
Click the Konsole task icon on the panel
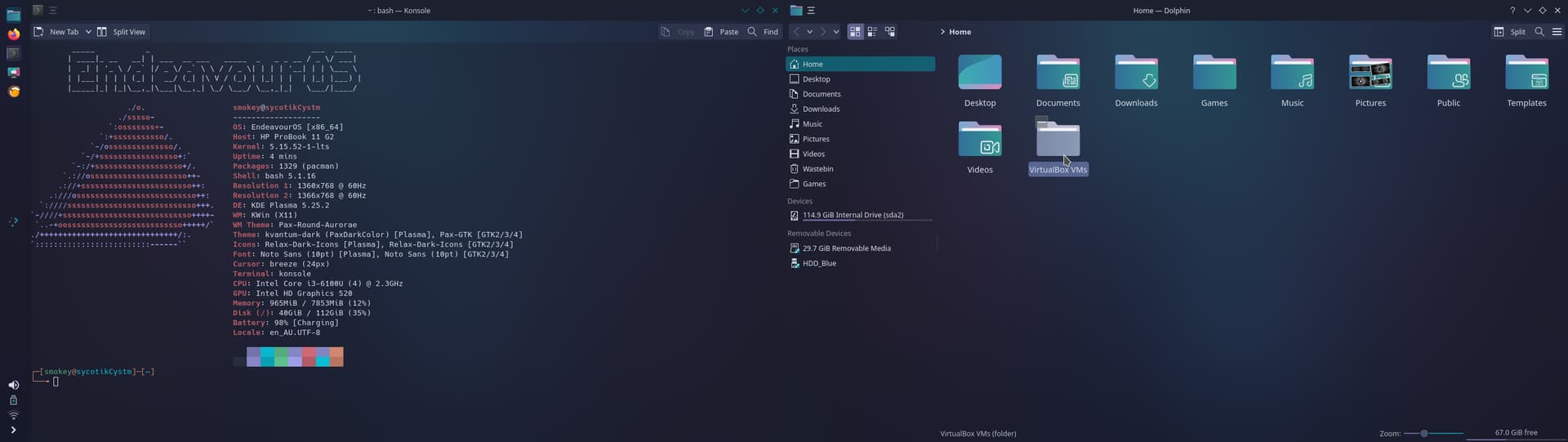pos(13,53)
